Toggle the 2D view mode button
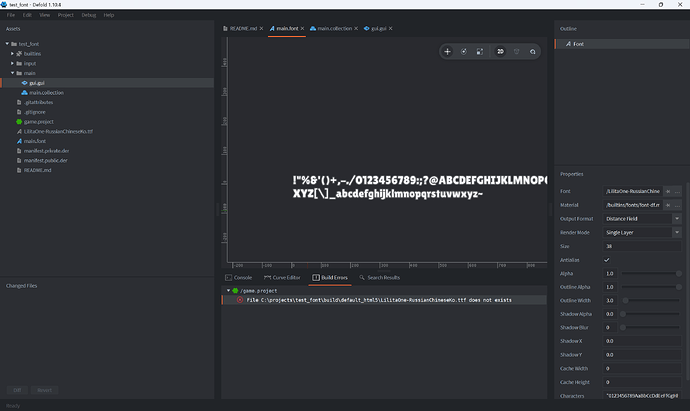The width and height of the screenshot is (690, 411). [x=500, y=51]
